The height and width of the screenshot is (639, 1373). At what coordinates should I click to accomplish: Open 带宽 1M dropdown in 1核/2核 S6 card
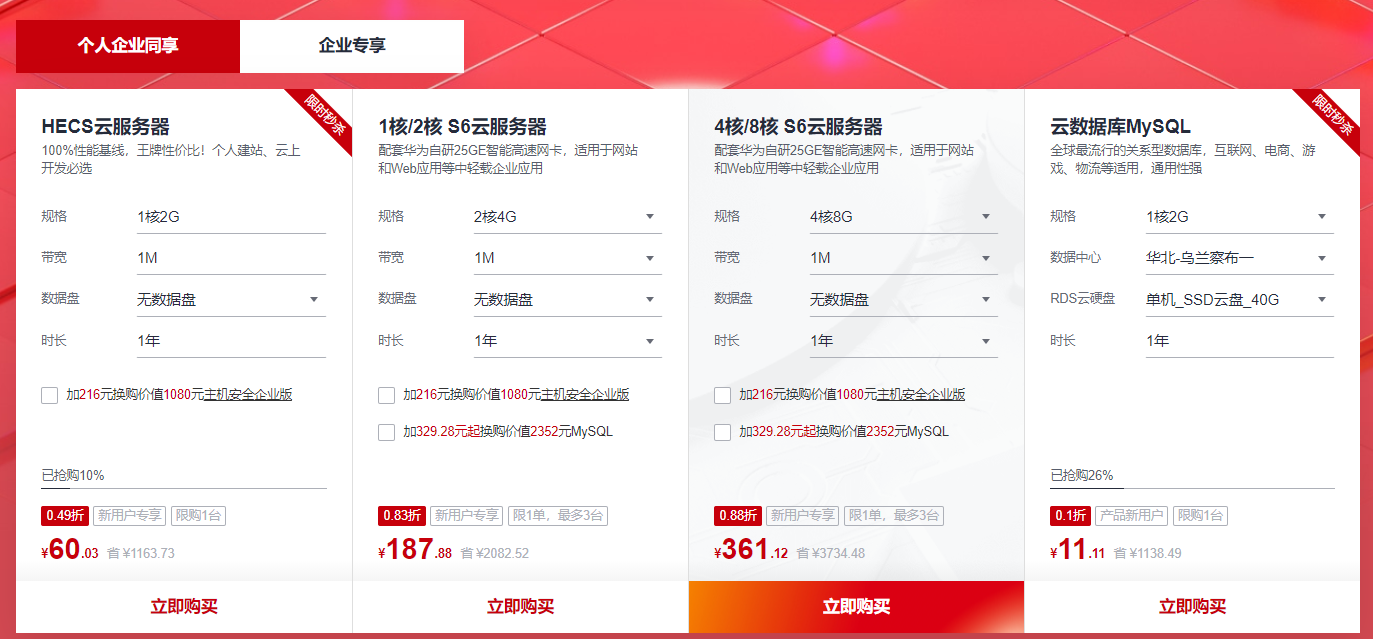tap(567, 258)
